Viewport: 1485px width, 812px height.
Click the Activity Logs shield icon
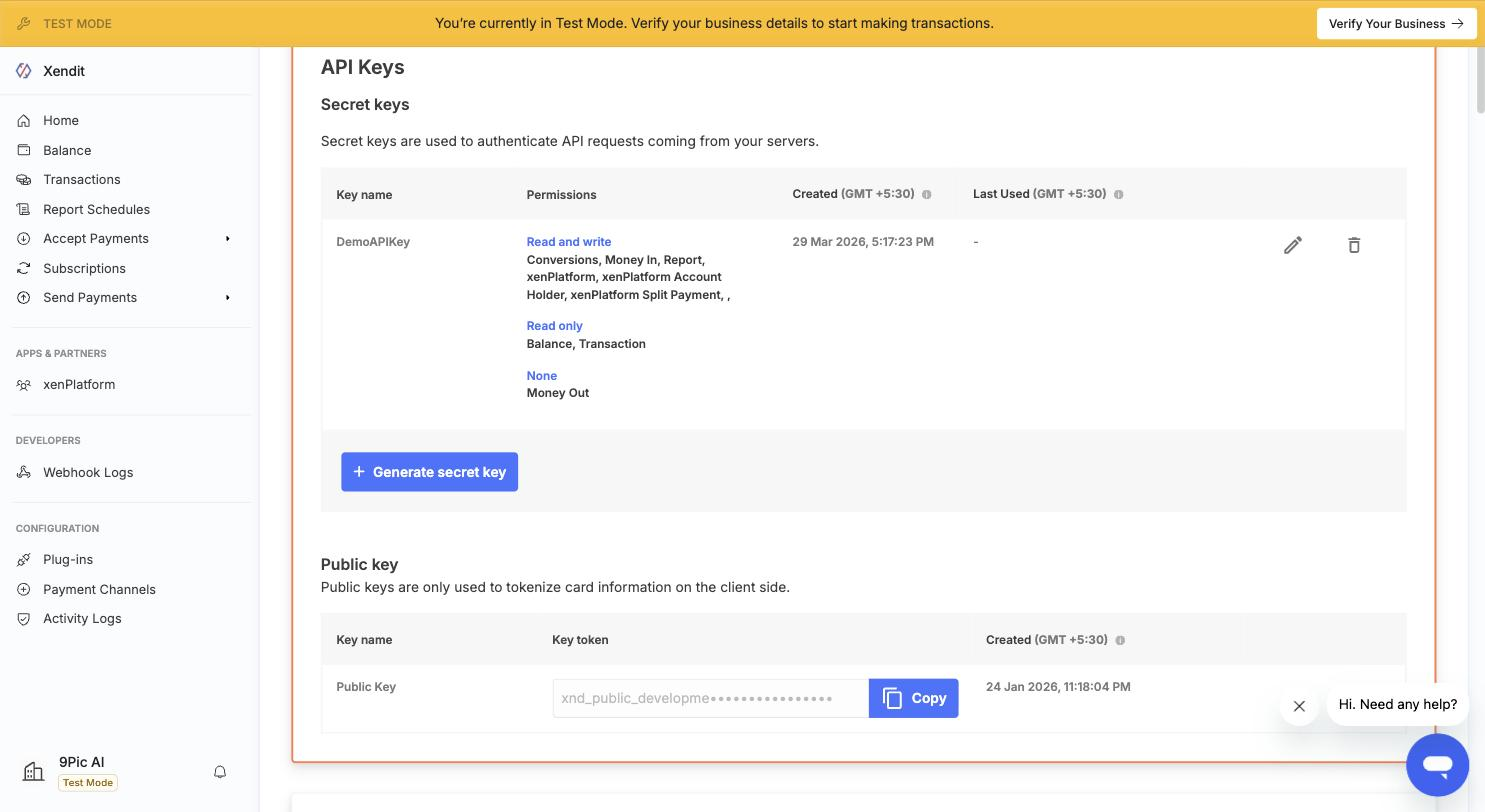pos(24,619)
